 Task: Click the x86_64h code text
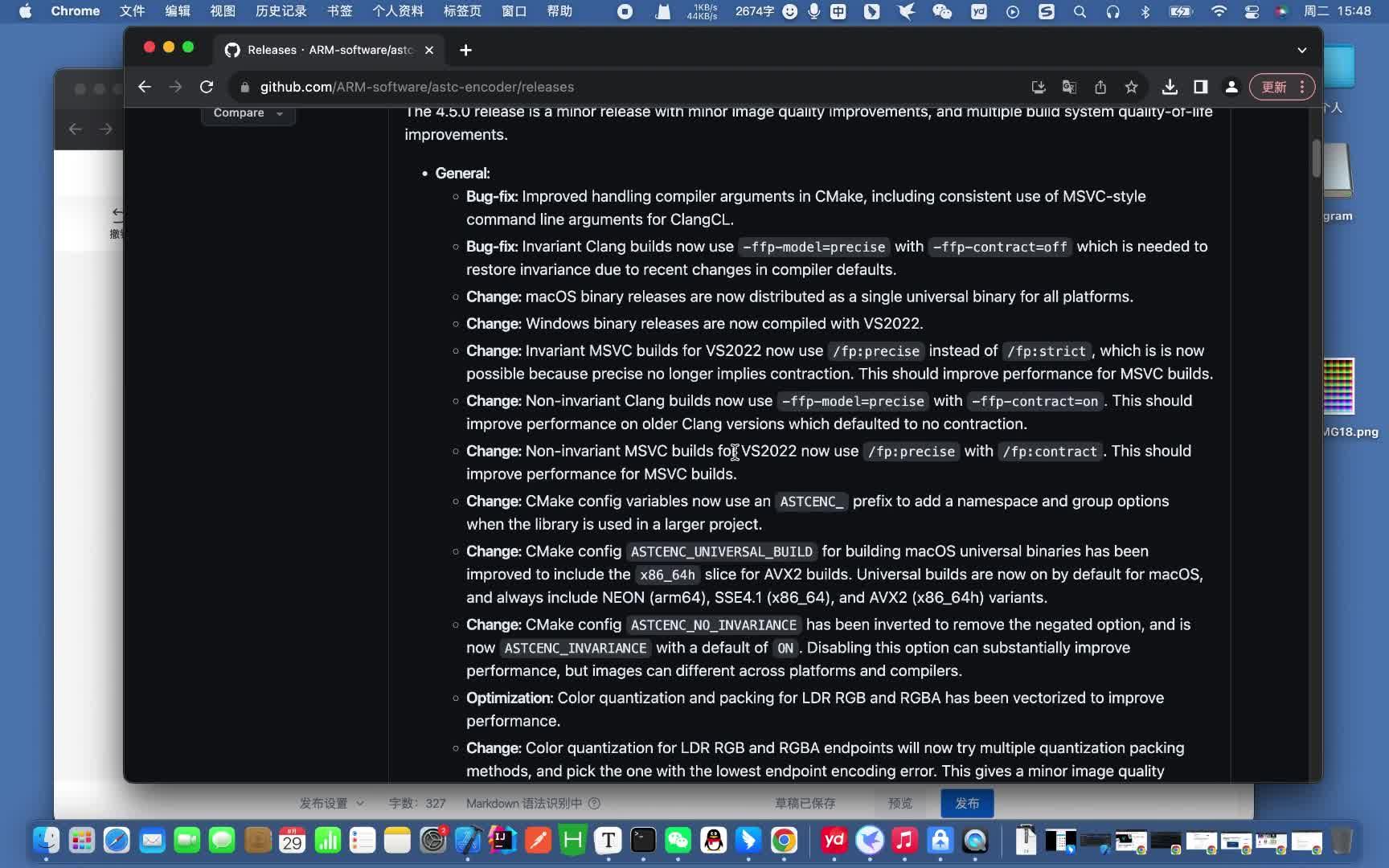(667, 575)
